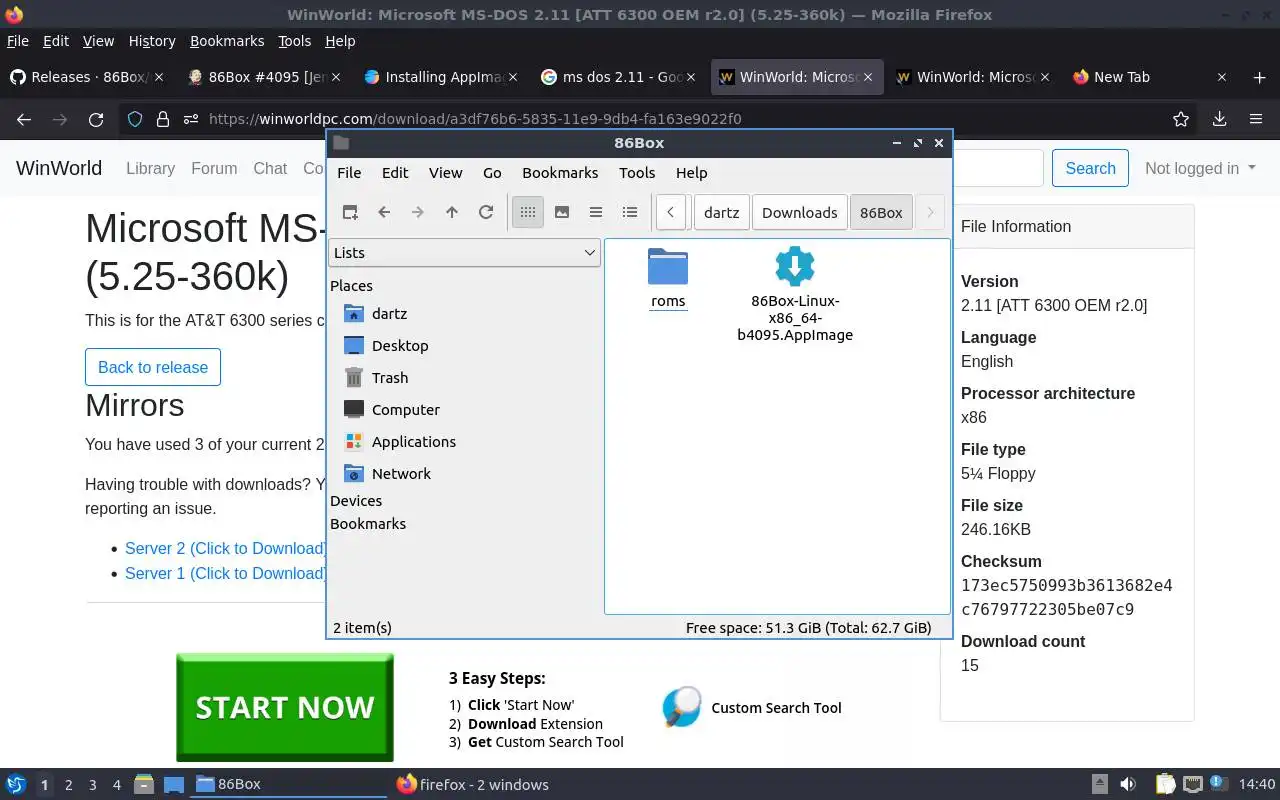
Task: Switch to icon view in file manager
Action: coord(528,212)
